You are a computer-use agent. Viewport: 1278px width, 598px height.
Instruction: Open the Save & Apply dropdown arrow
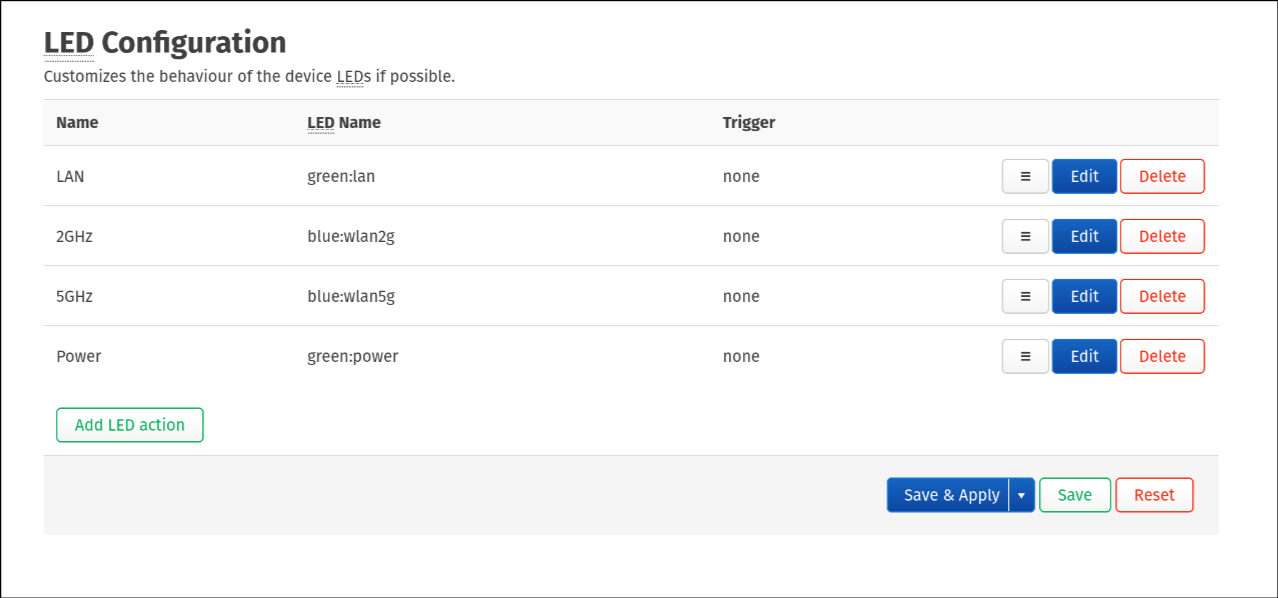1021,495
